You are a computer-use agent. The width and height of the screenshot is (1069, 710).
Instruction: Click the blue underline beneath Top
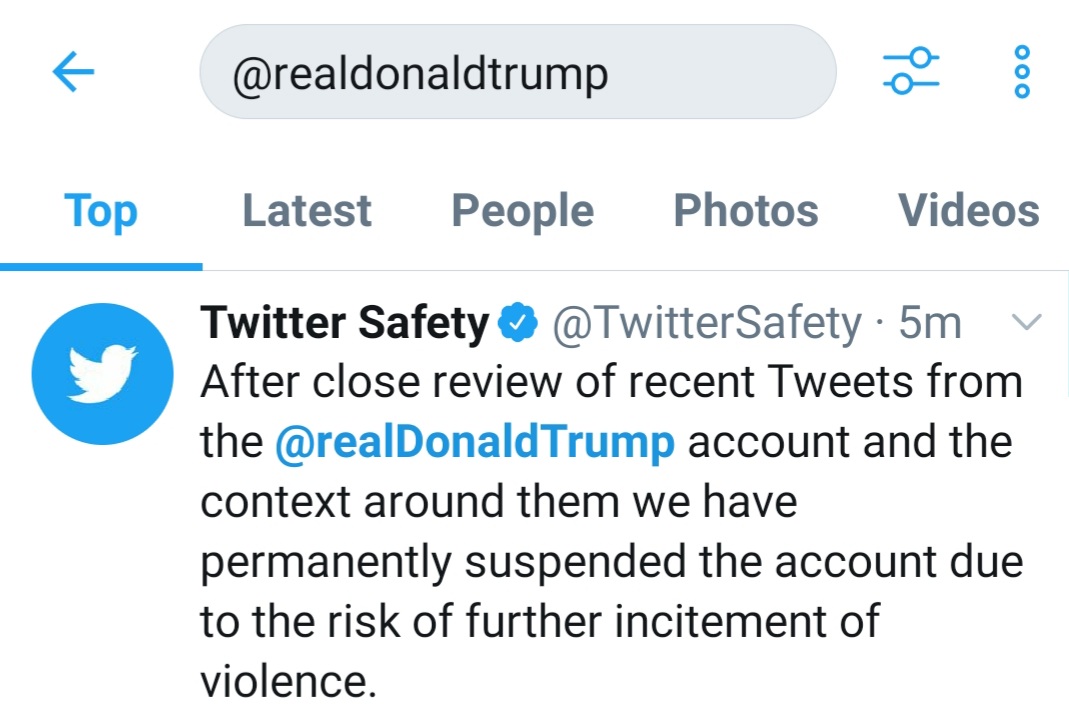coord(100,267)
